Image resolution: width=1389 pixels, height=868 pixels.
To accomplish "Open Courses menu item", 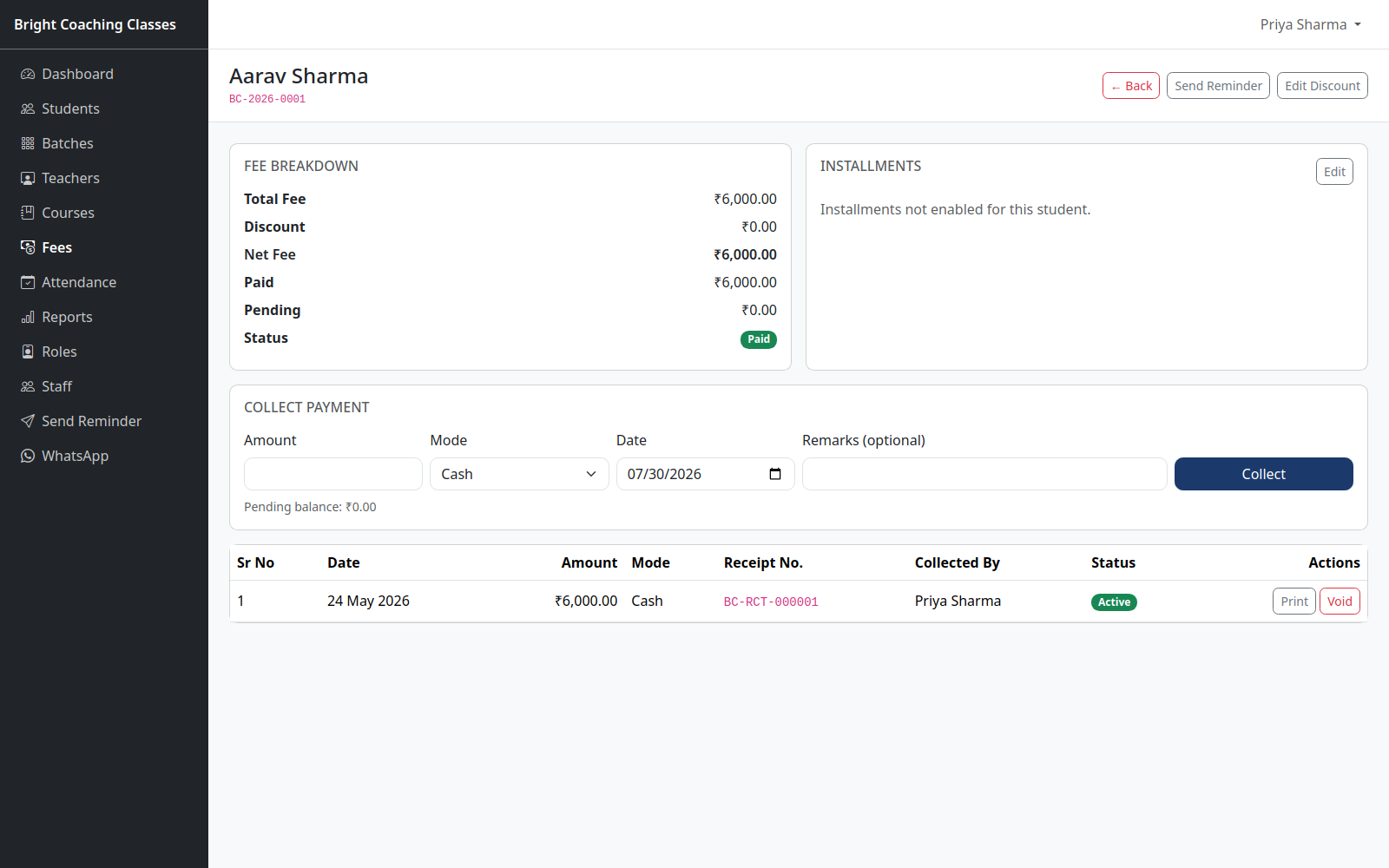I will [x=104, y=213].
